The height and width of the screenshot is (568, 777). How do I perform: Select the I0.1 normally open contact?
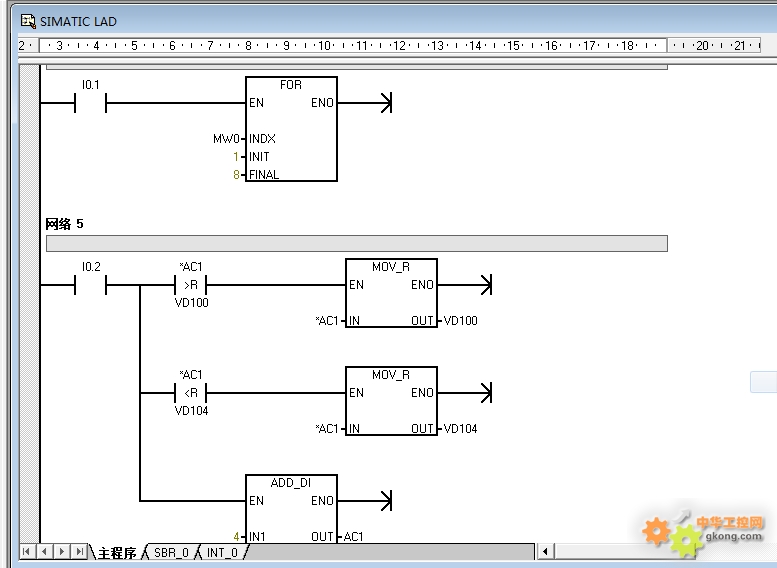90,103
